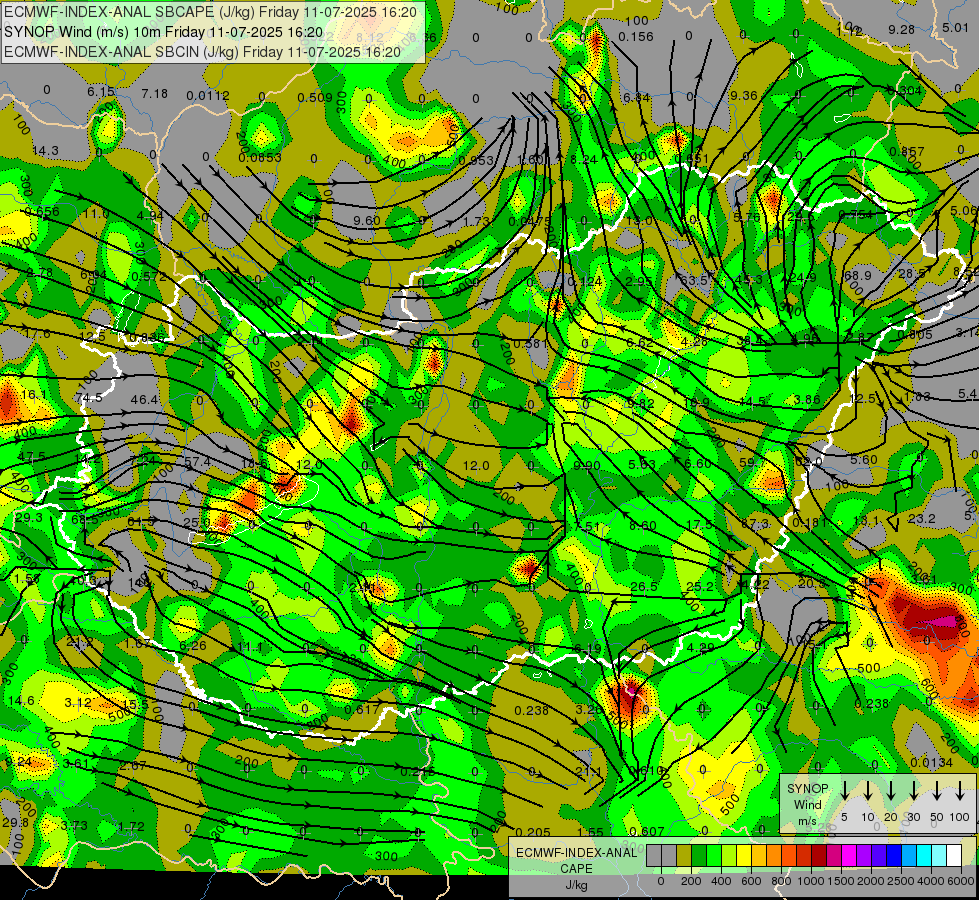Image resolution: width=979 pixels, height=900 pixels.
Task: Click the m/s unit in wind legend
Action: click(x=807, y=821)
